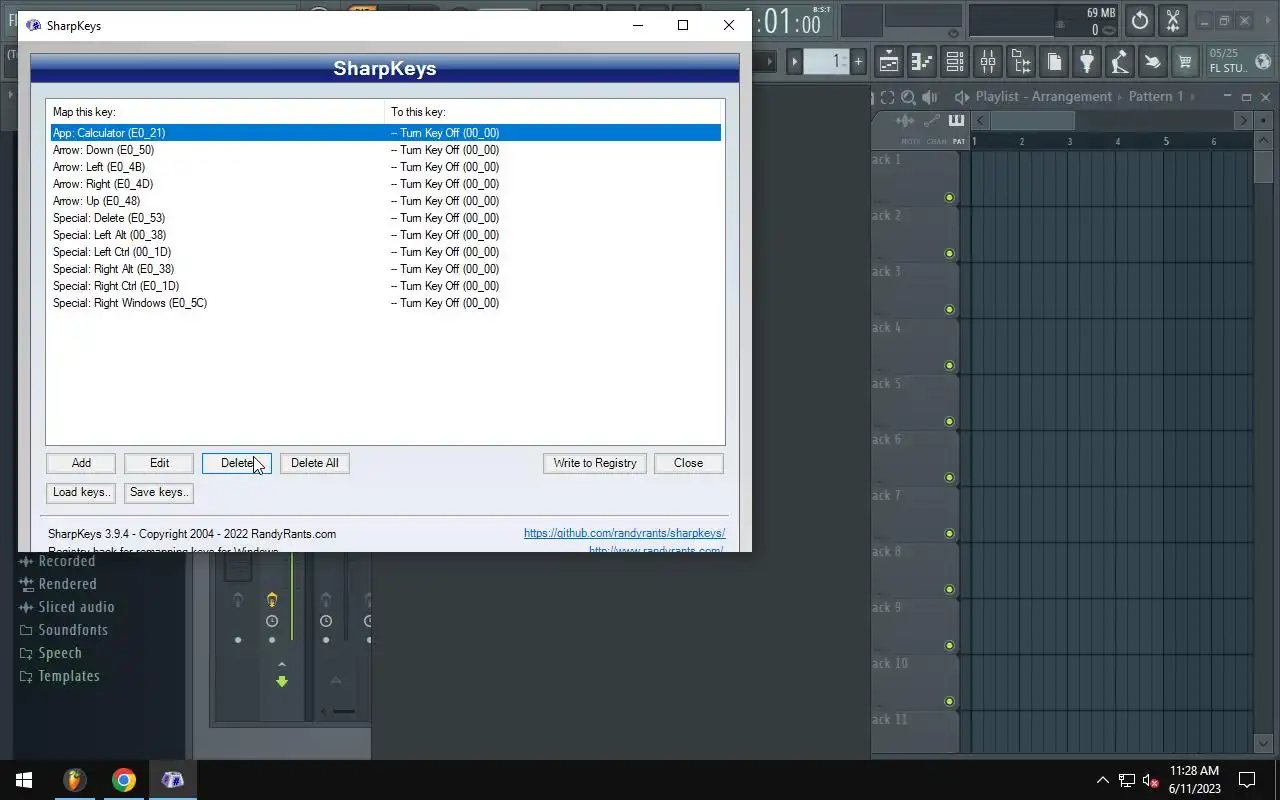Click Write to Registry button
The height and width of the screenshot is (800, 1280).
[595, 463]
